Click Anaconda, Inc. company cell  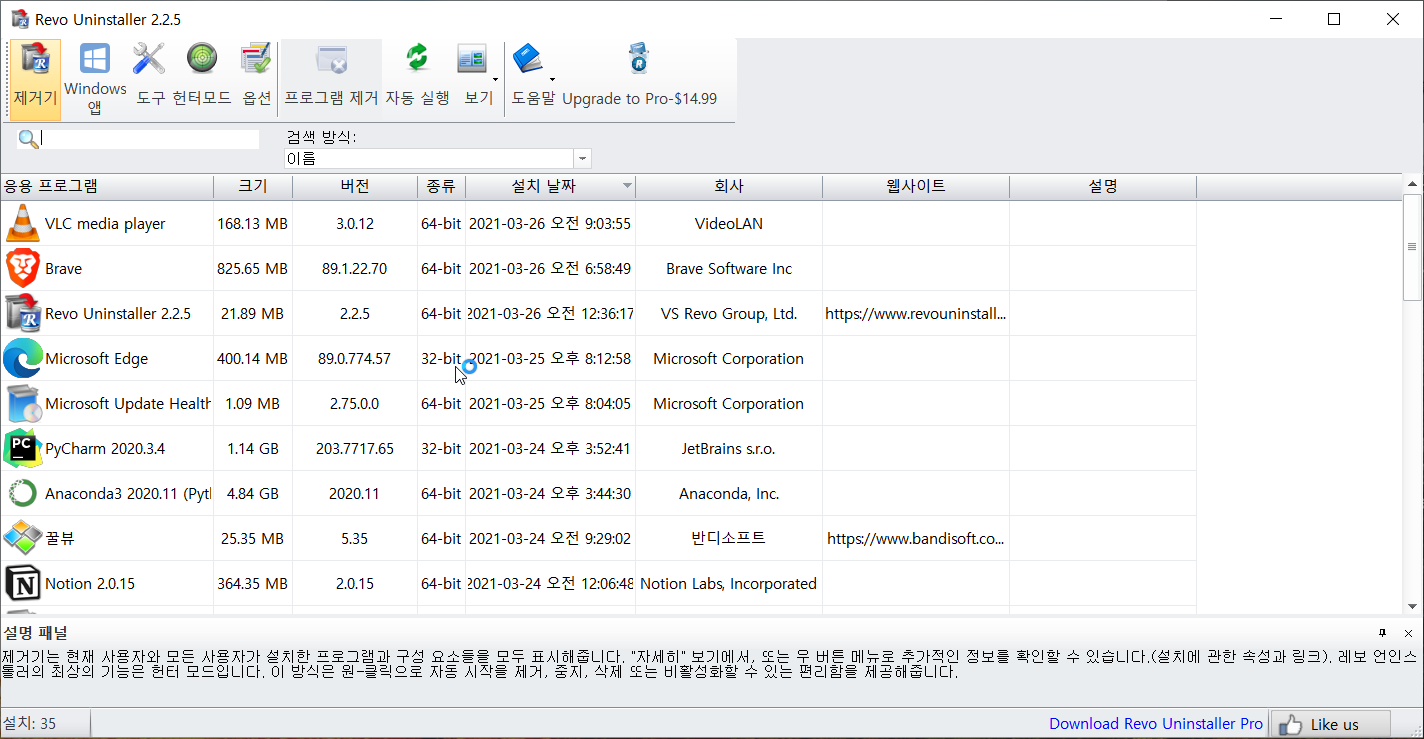pyautogui.click(x=728, y=493)
